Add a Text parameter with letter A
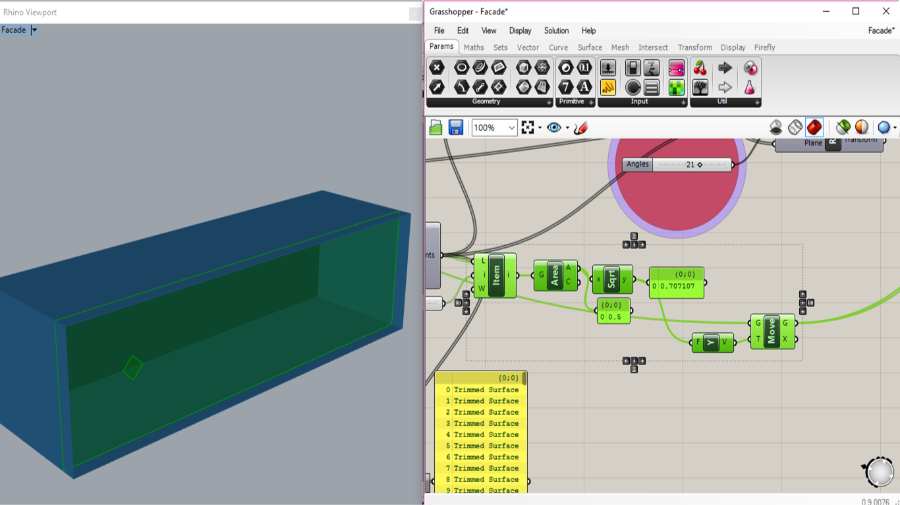The image size is (900, 505). (584, 87)
